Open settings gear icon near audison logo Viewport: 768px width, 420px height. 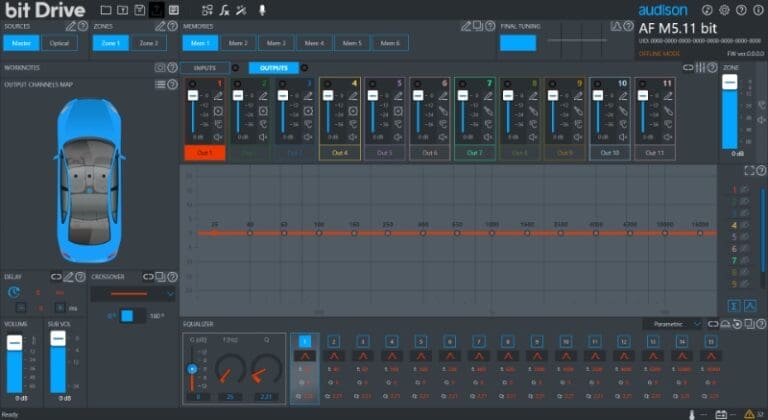tap(725, 10)
